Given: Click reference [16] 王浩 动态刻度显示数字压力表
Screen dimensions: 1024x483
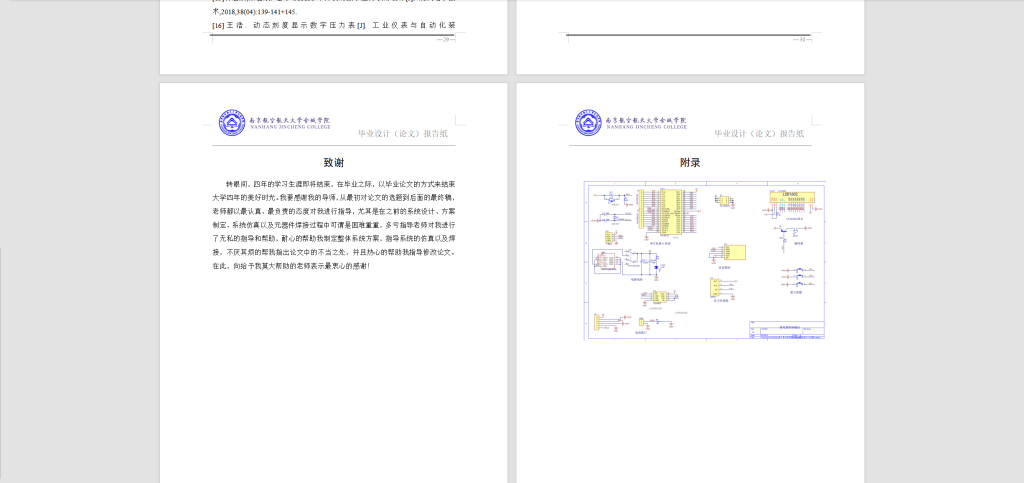Looking at the screenshot, I should (x=334, y=25).
